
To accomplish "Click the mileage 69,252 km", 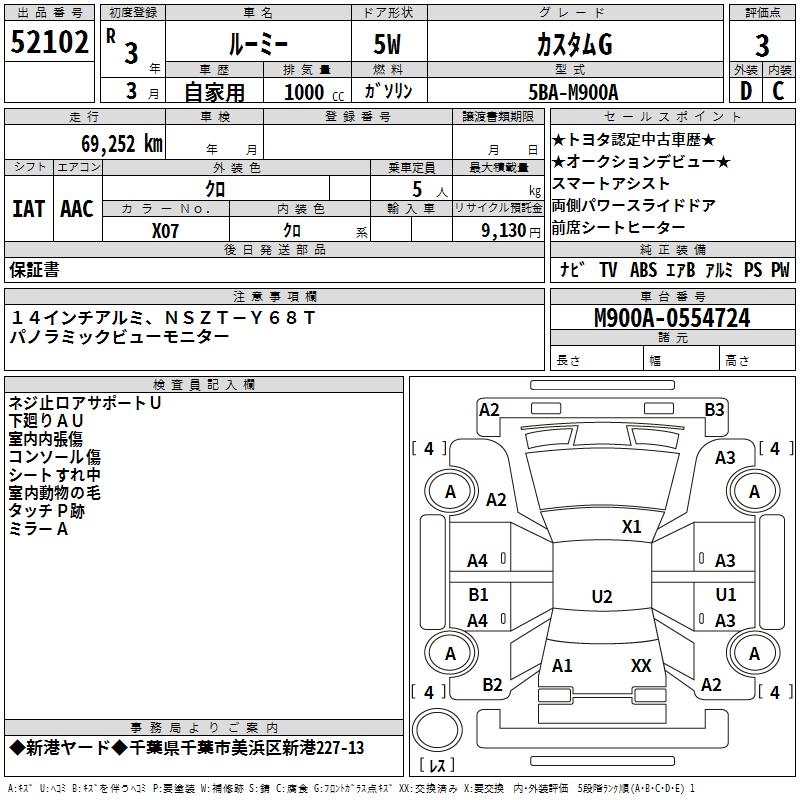I will (x=122, y=144).
